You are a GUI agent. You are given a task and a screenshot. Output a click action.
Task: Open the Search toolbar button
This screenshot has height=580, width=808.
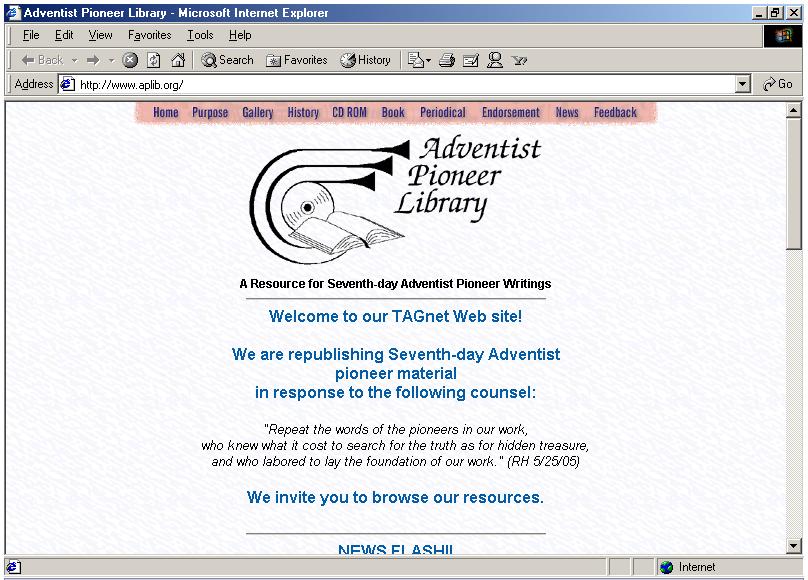click(x=227, y=60)
